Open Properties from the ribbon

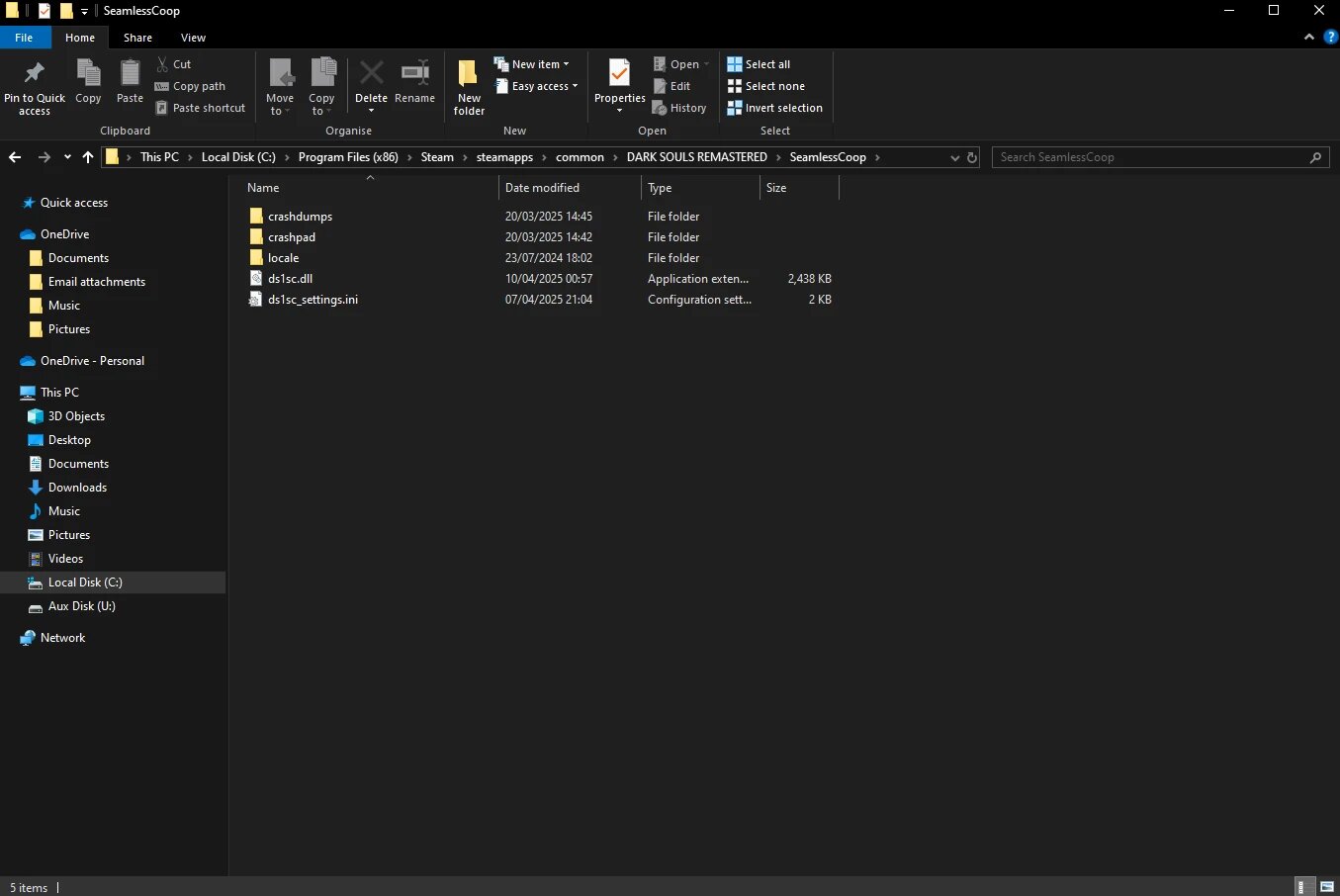[x=619, y=75]
